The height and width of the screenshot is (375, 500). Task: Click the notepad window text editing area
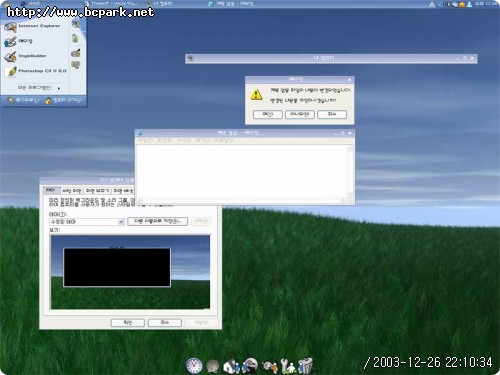[242, 172]
